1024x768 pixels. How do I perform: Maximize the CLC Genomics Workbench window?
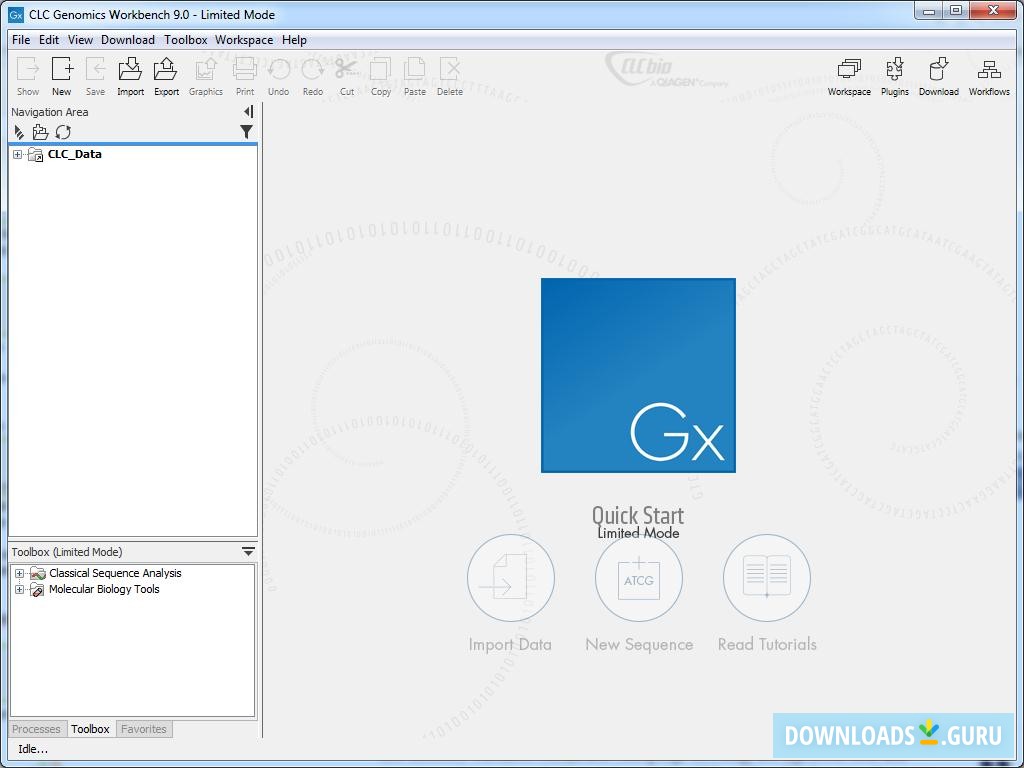tap(955, 10)
